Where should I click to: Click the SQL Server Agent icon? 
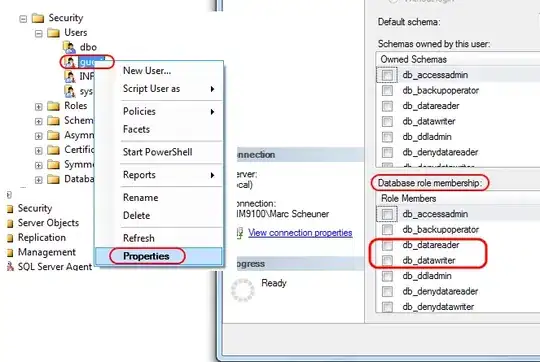click(x=10, y=266)
